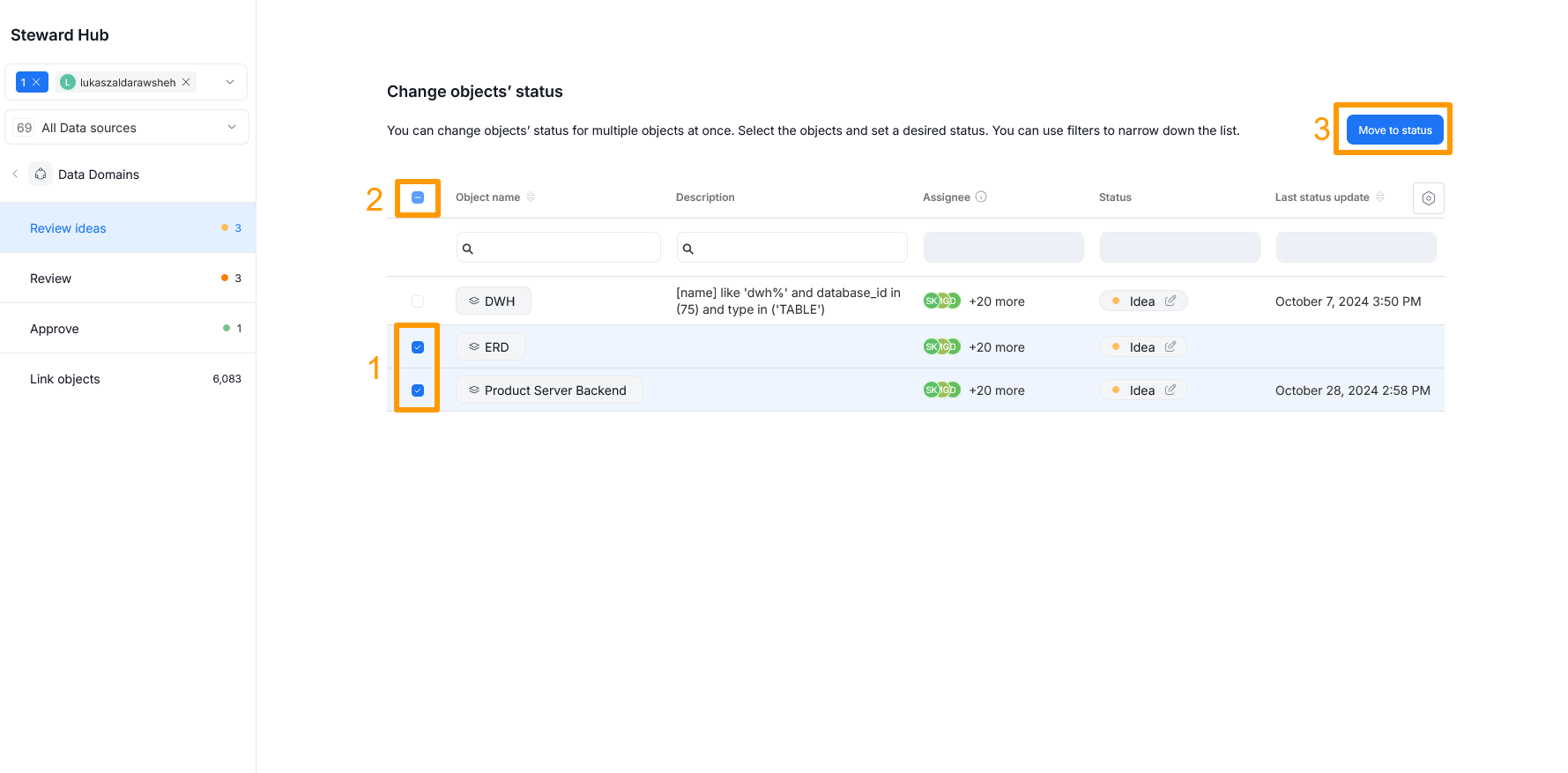Image resolution: width=1568 pixels, height=773 pixels.
Task: Click edit status icon for ERD row
Action: [1170, 346]
